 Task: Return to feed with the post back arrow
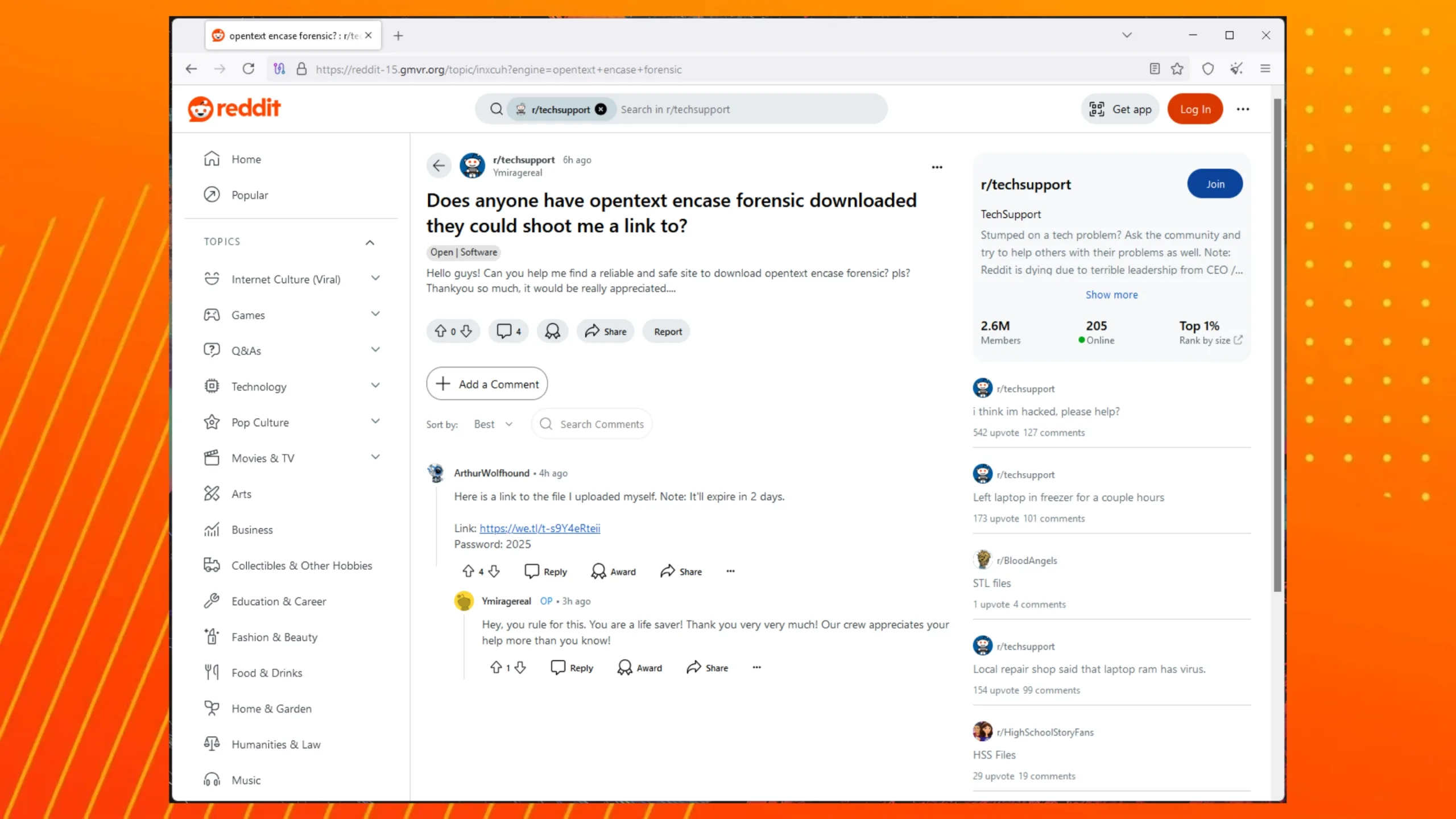click(439, 166)
